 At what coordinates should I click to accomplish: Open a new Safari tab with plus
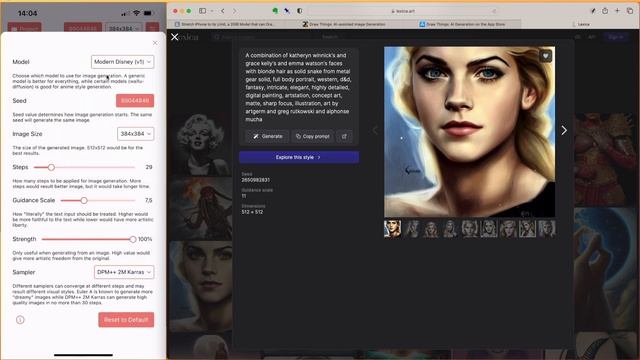618,11
